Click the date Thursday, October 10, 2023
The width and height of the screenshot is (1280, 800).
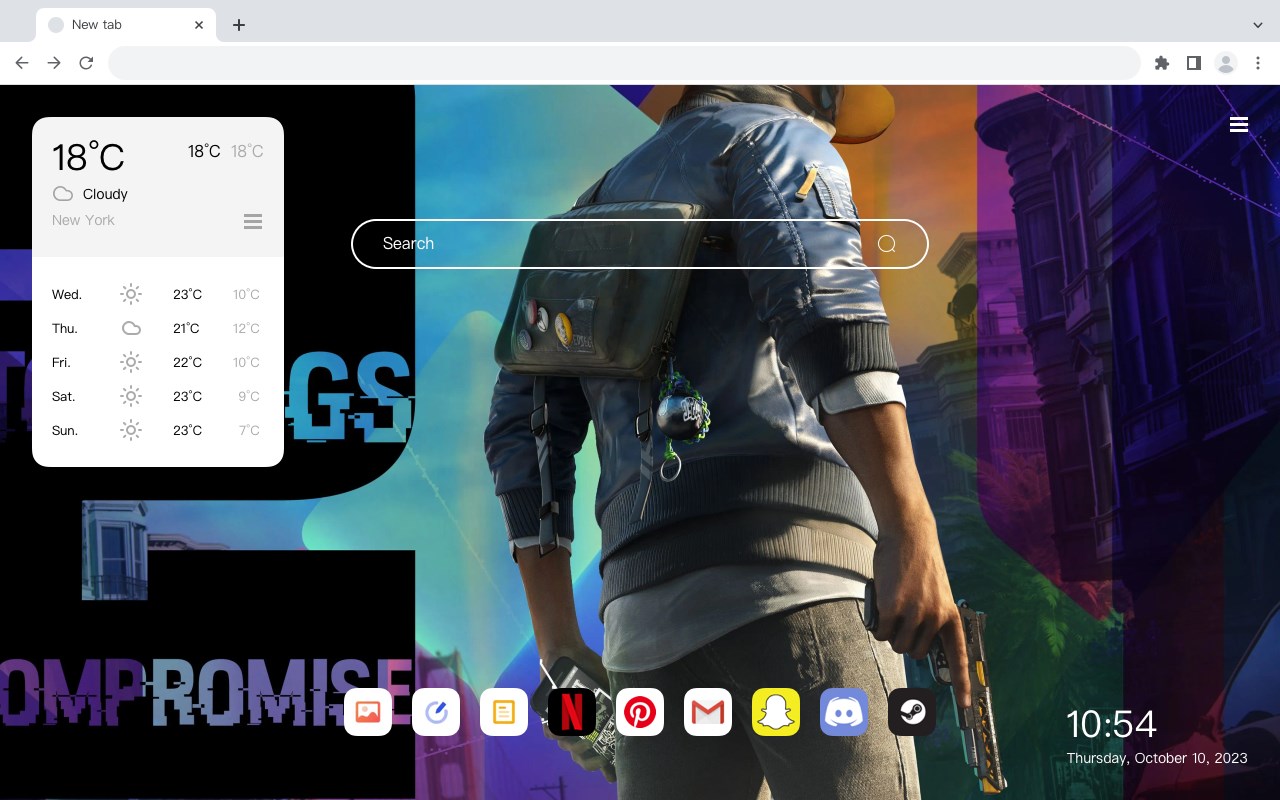pos(1157,758)
